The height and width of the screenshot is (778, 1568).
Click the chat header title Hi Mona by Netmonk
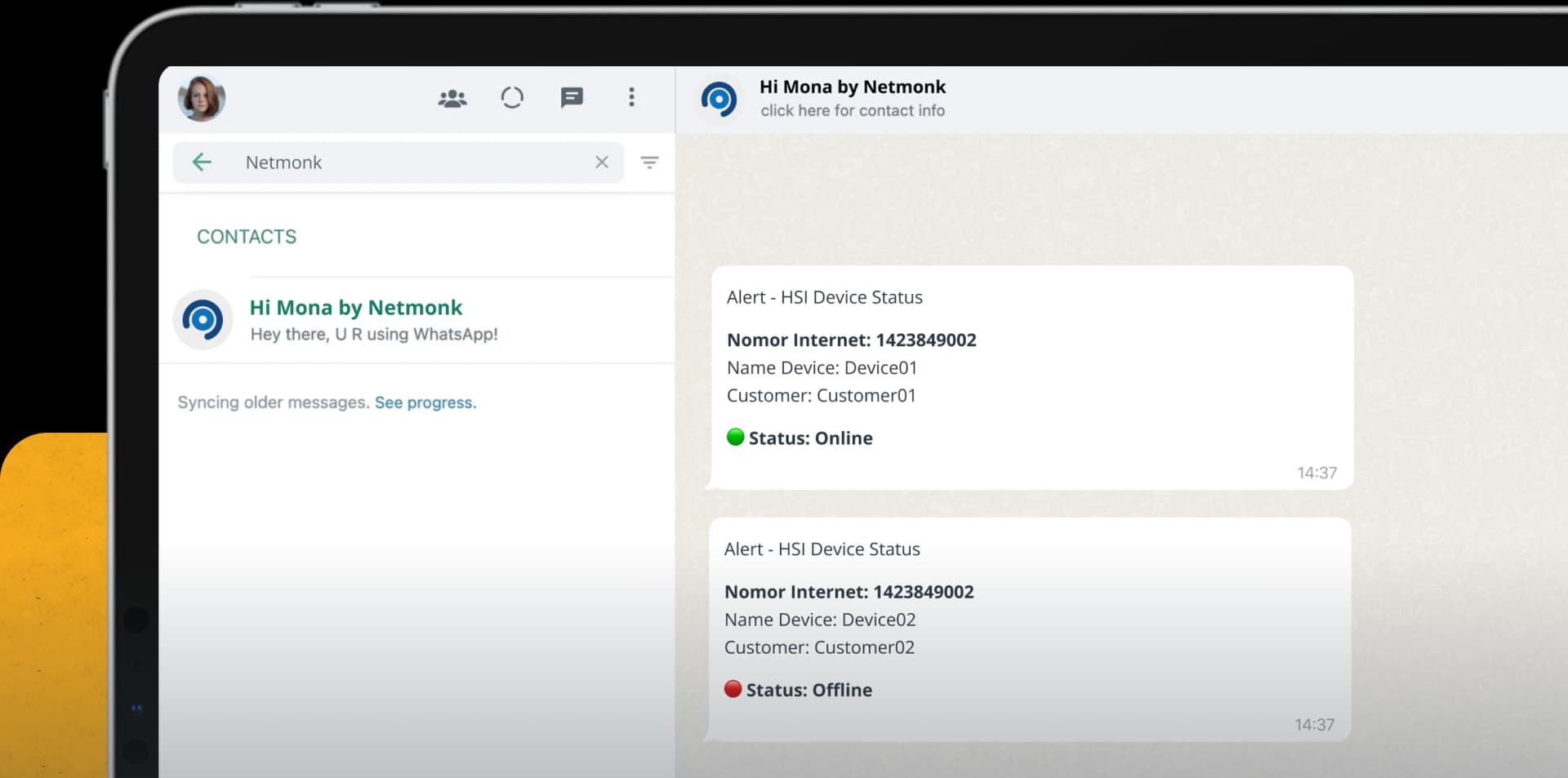852,87
